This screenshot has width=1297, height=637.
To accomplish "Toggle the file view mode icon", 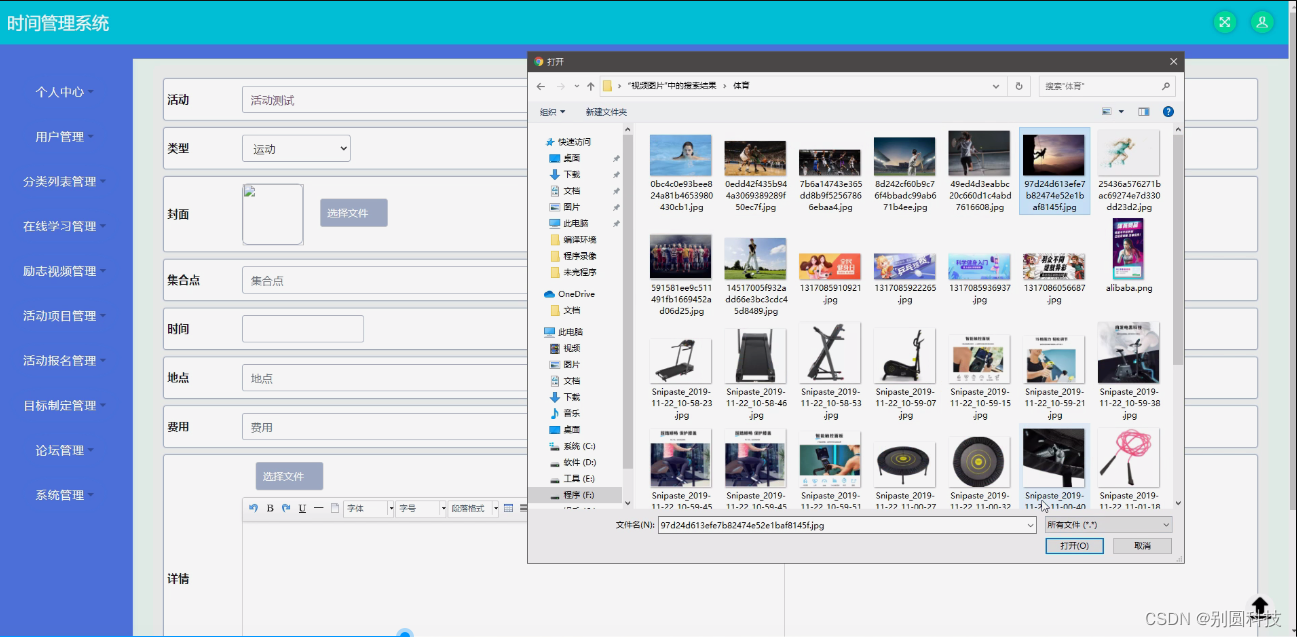I will pos(1106,111).
